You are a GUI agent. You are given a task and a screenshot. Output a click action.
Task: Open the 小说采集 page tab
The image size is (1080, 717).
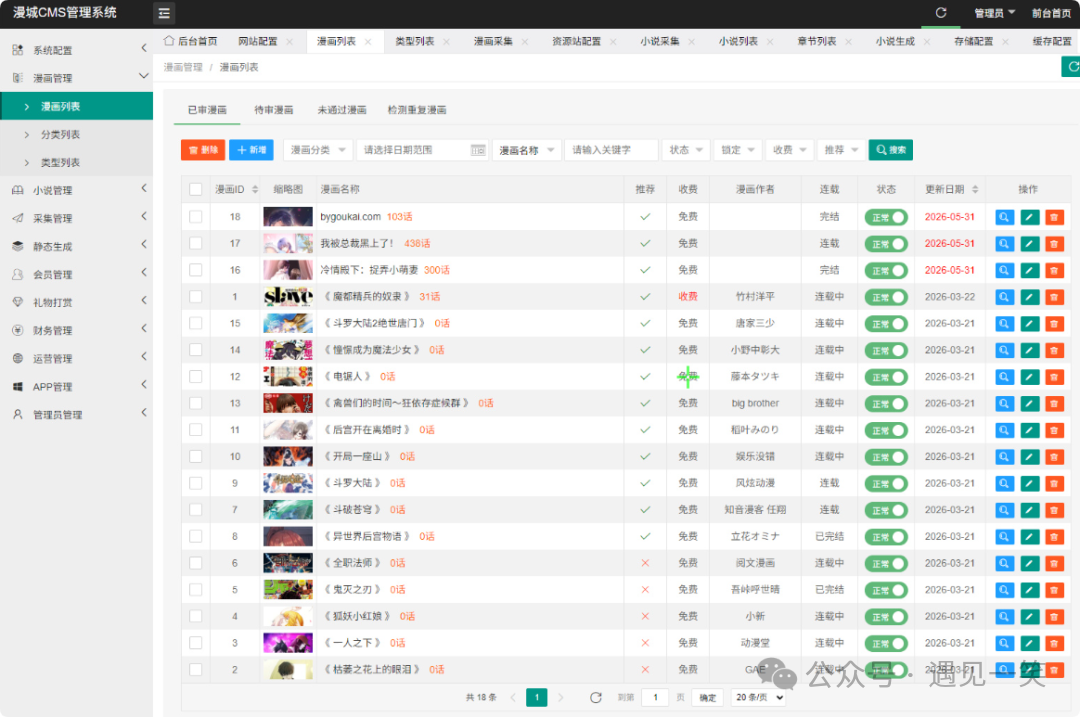pos(660,41)
